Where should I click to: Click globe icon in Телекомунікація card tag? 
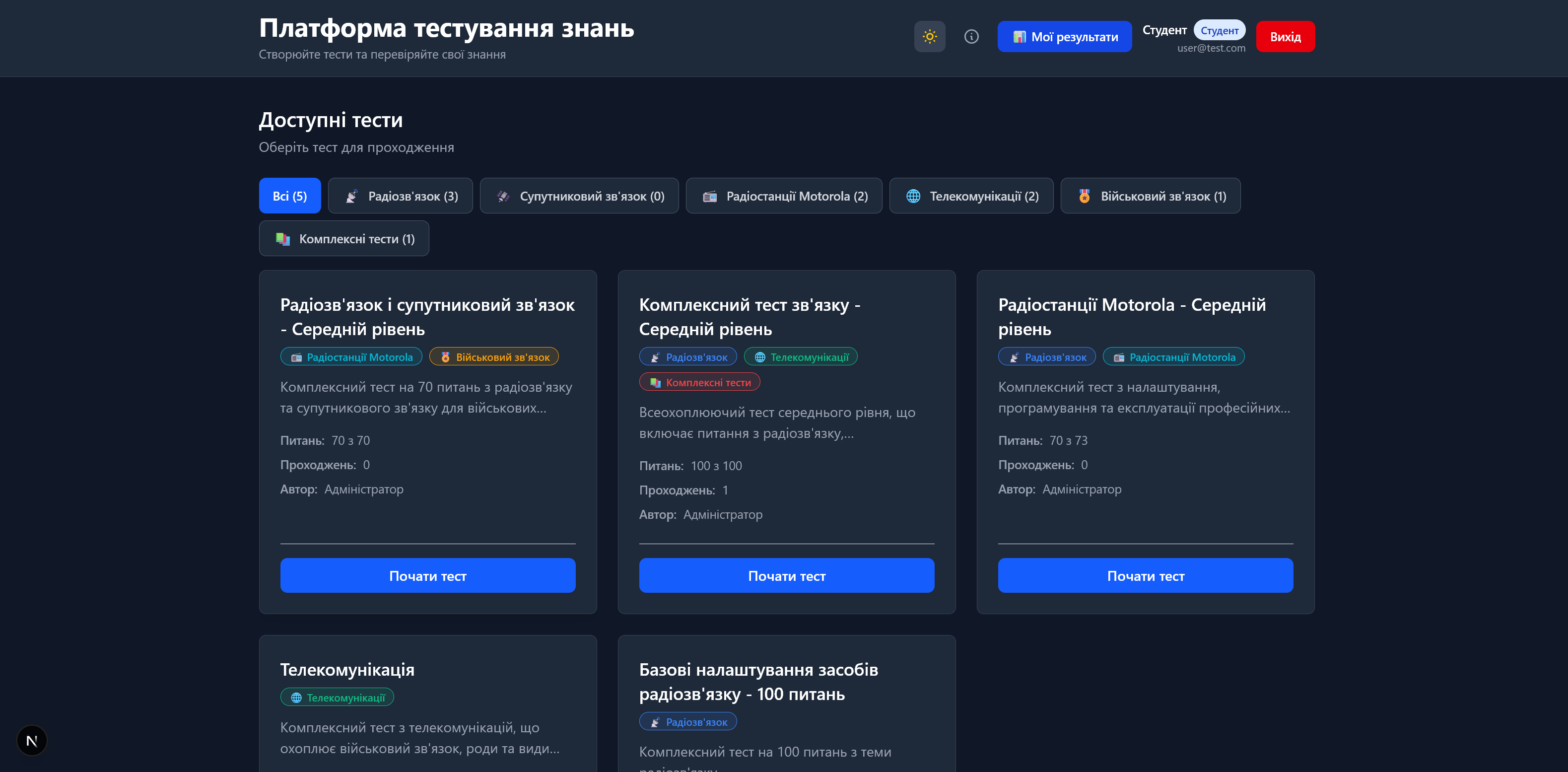[x=296, y=698]
